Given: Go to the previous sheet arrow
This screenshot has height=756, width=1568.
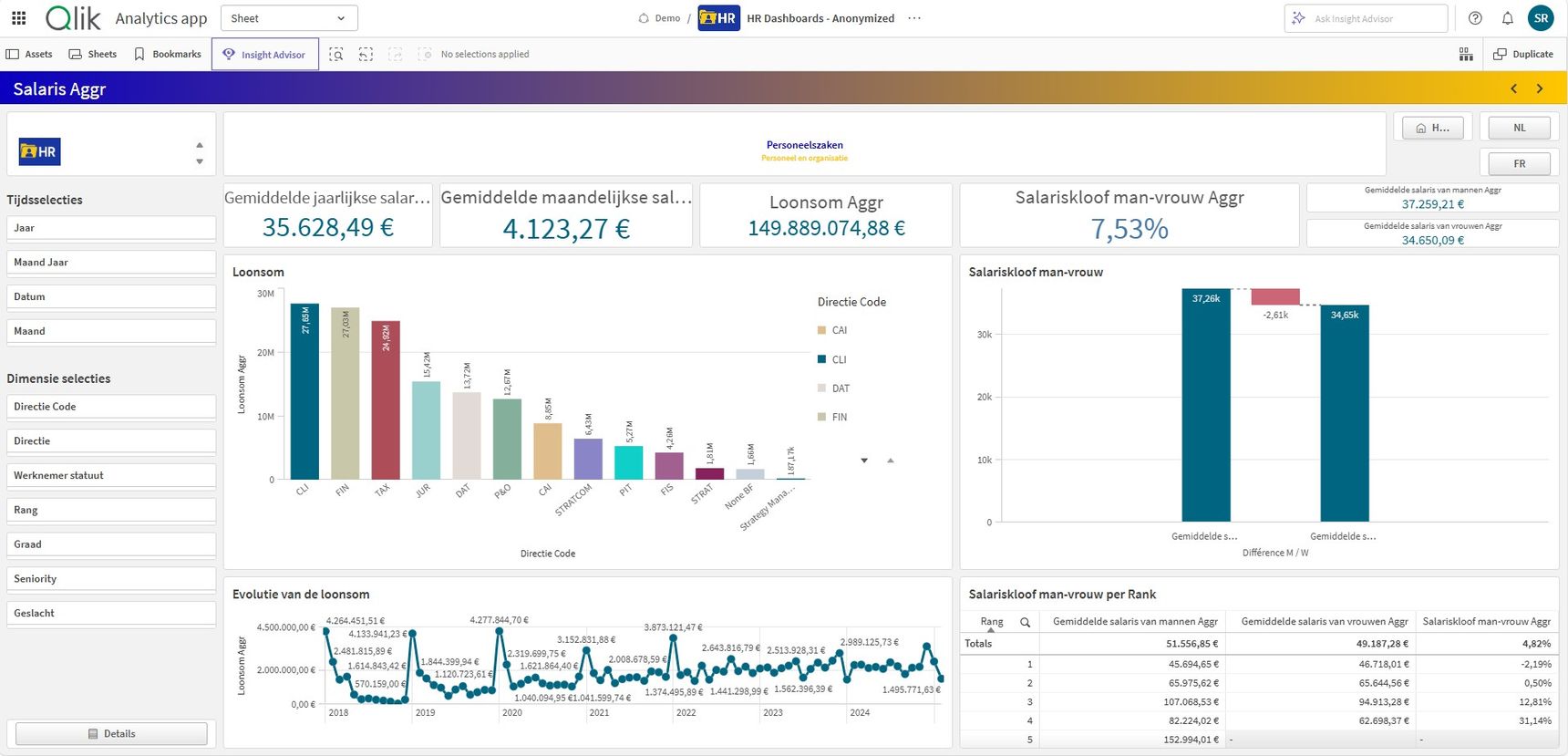Looking at the screenshot, I should pos(1513,88).
